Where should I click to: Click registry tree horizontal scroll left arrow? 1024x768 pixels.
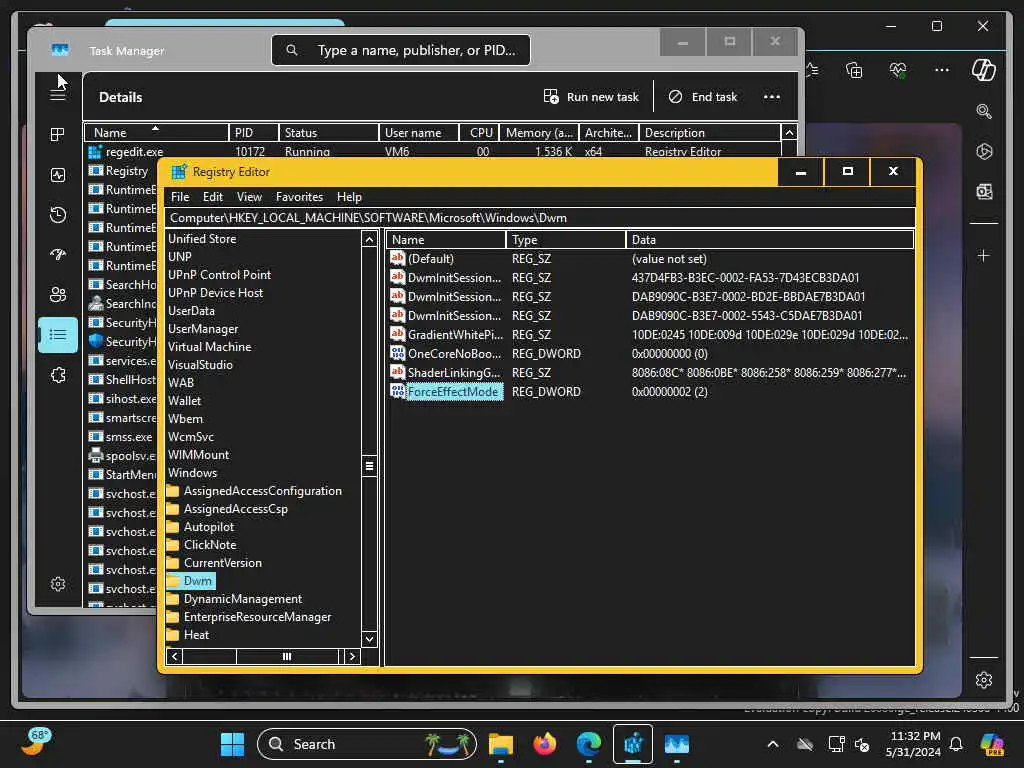(174, 656)
